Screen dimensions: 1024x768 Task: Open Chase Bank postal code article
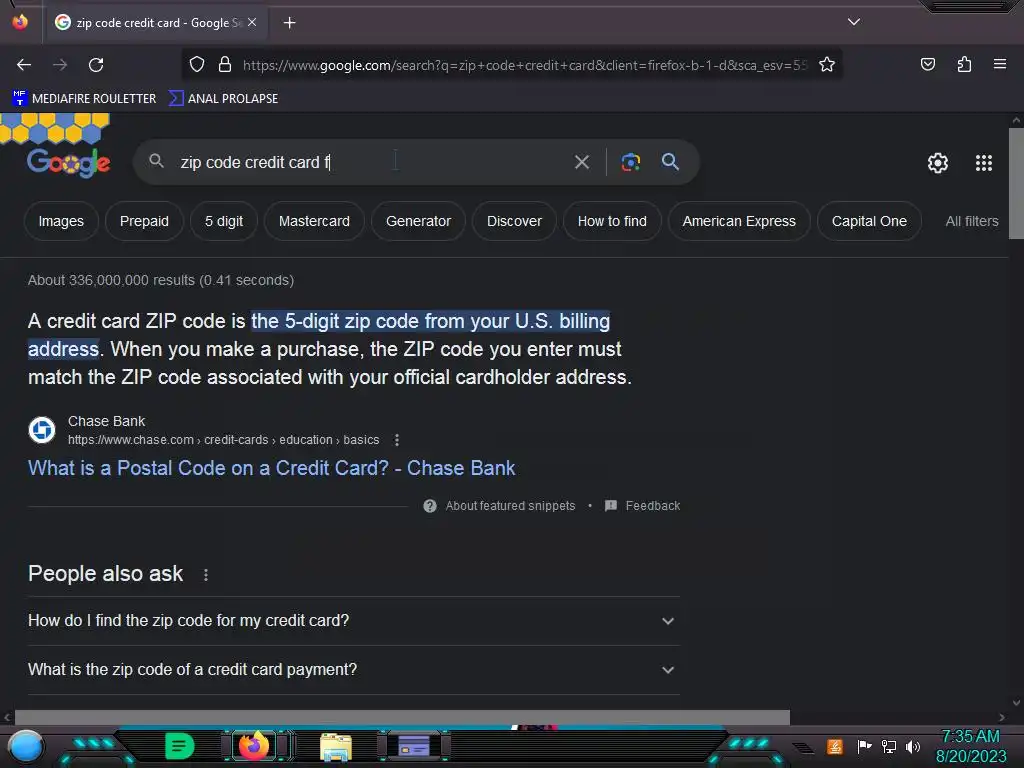[x=271, y=468]
